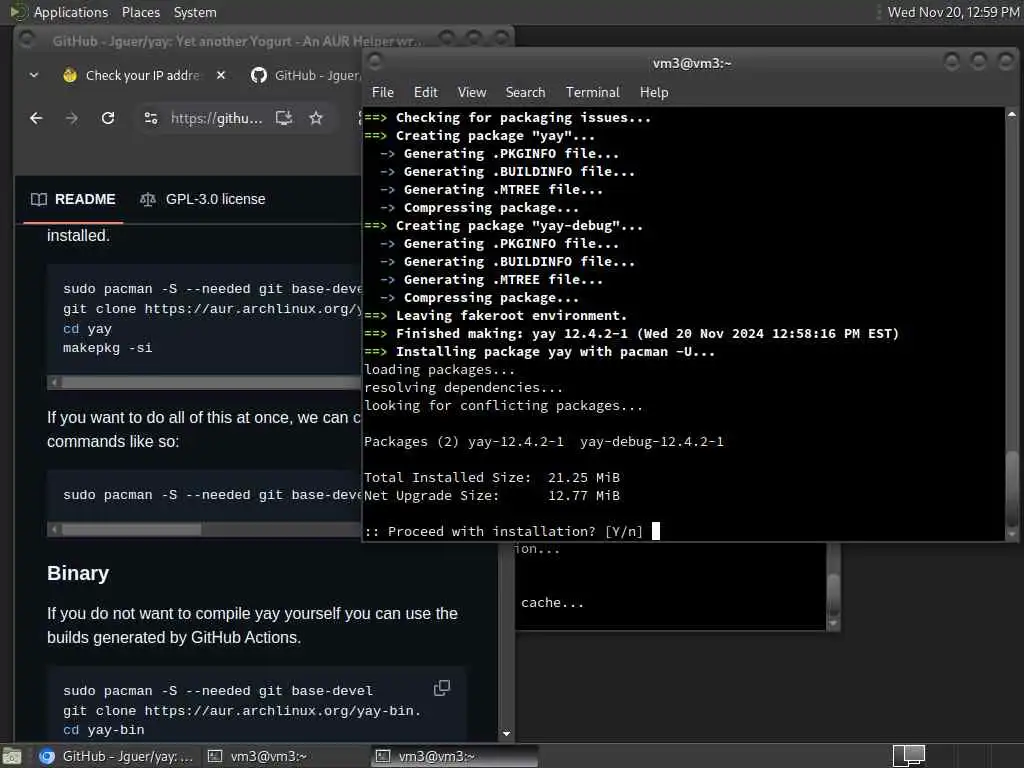
Task: Click the second code block horizontal scrollbar thumb
Action: pyautogui.click(x=131, y=530)
